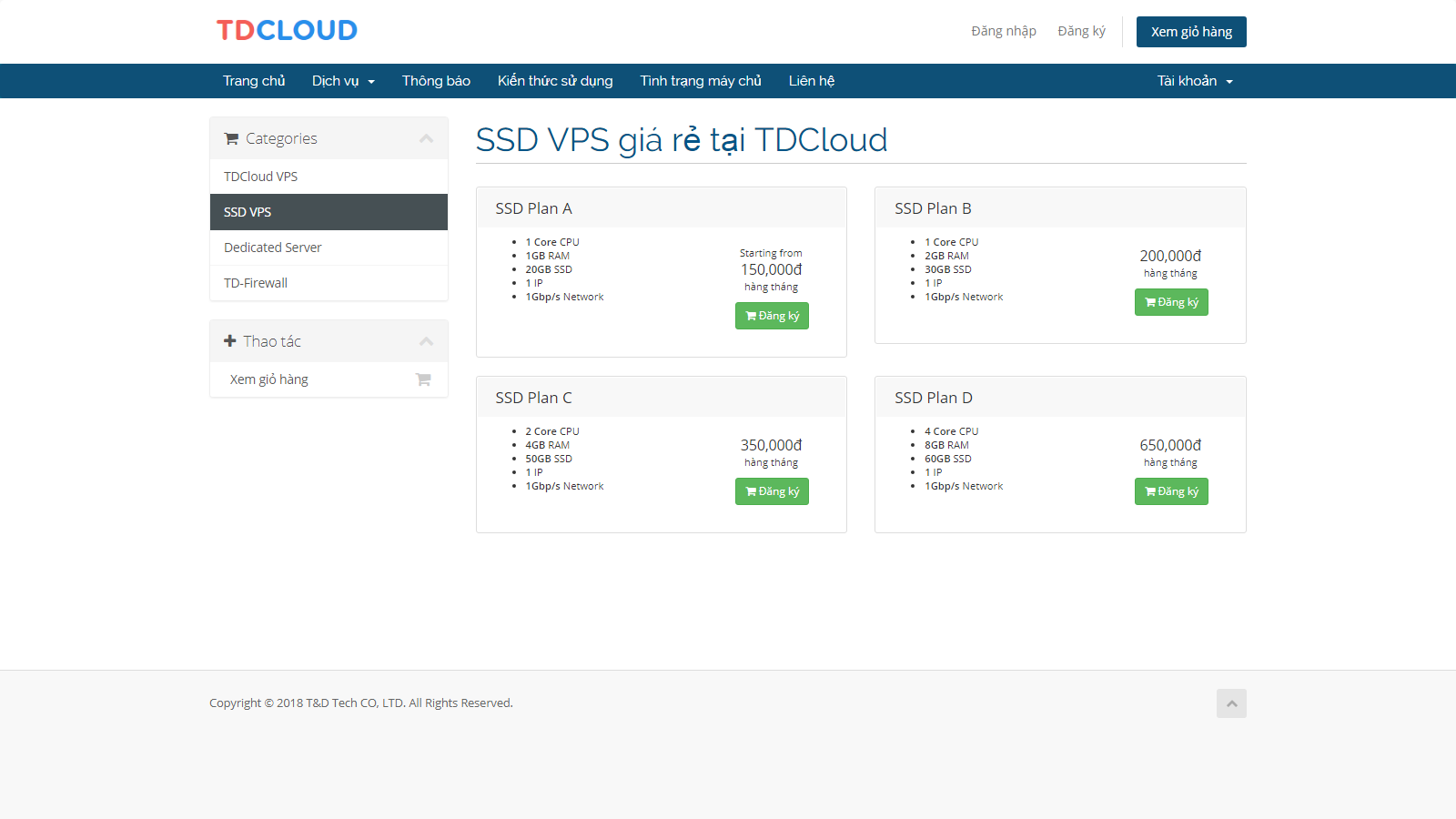Open Tình trạng máy chủ page
Screen dimensions: 1456x819
tap(701, 81)
